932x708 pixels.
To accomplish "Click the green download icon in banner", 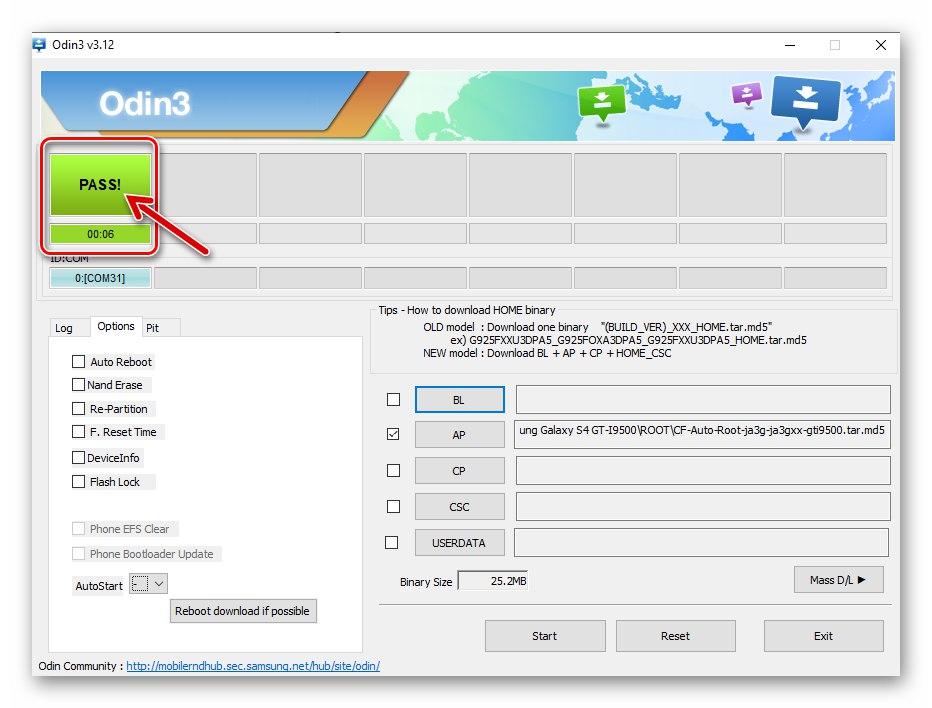I will 602,103.
